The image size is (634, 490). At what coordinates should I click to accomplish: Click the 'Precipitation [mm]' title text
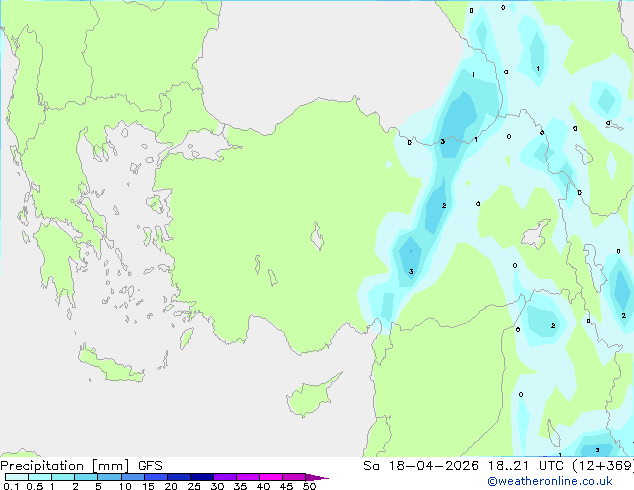click(x=65, y=466)
